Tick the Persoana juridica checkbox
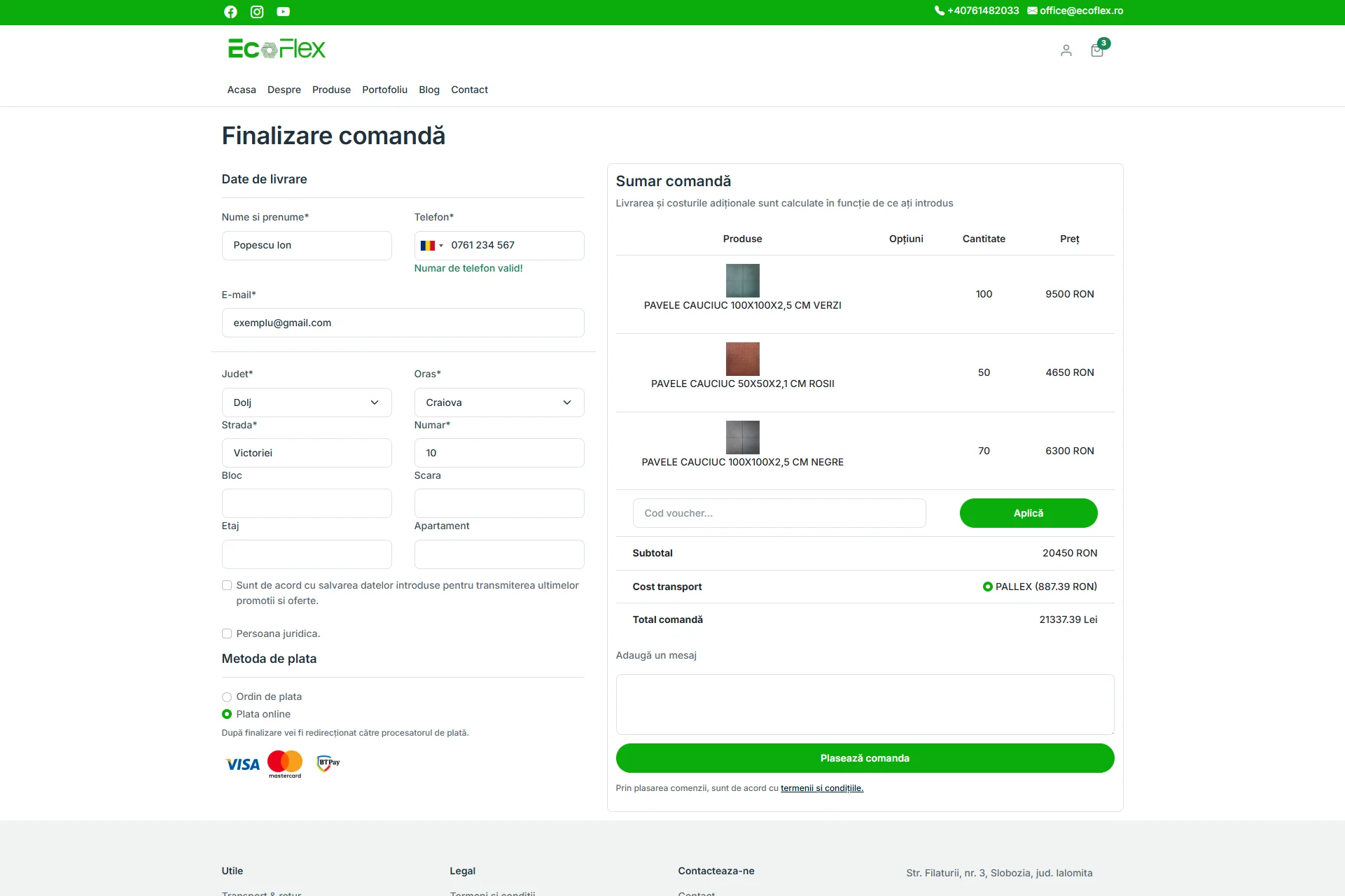The height and width of the screenshot is (896, 1345). click(227, 633)
